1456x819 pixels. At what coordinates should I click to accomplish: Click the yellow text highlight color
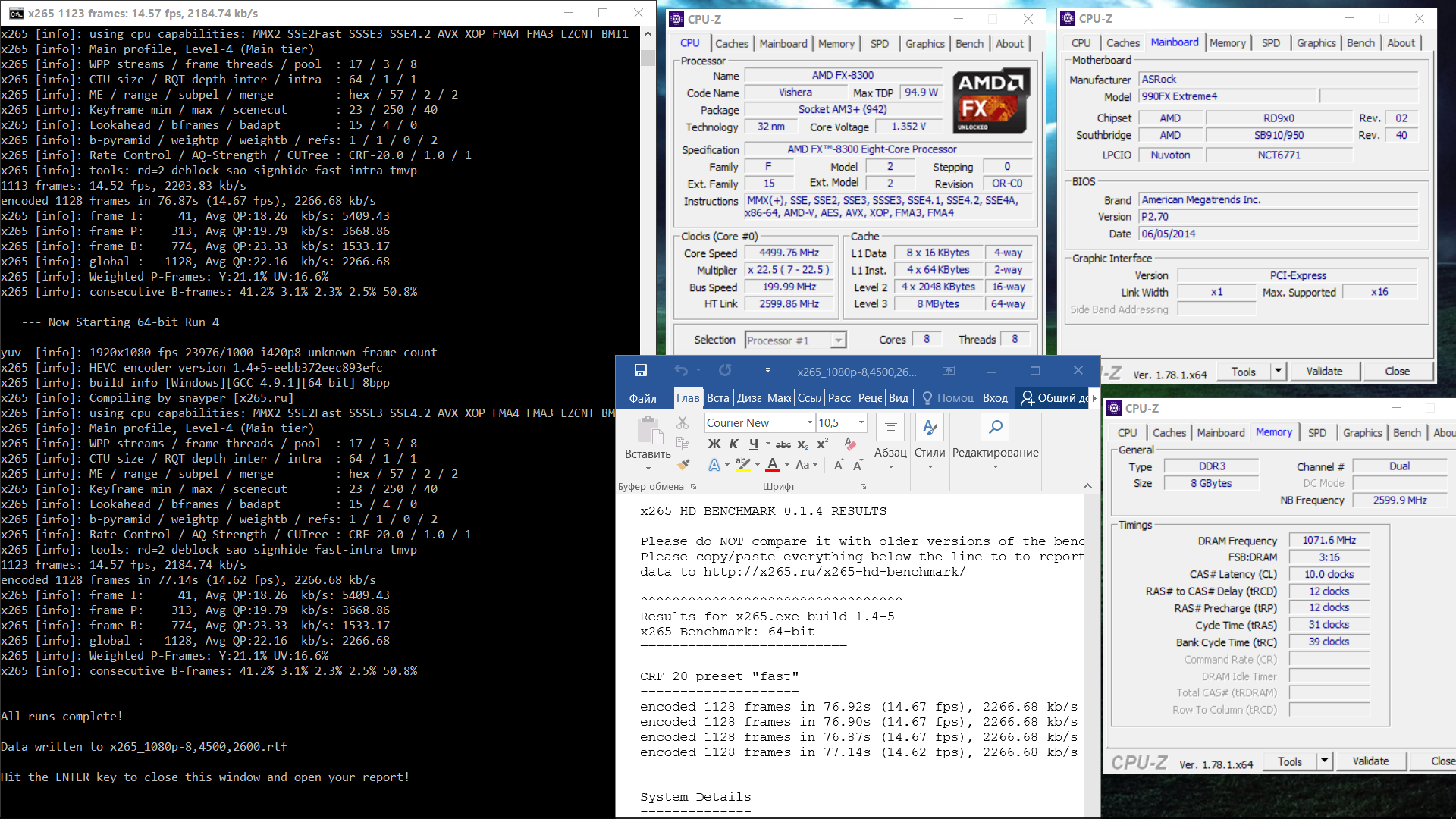[742, 465]
